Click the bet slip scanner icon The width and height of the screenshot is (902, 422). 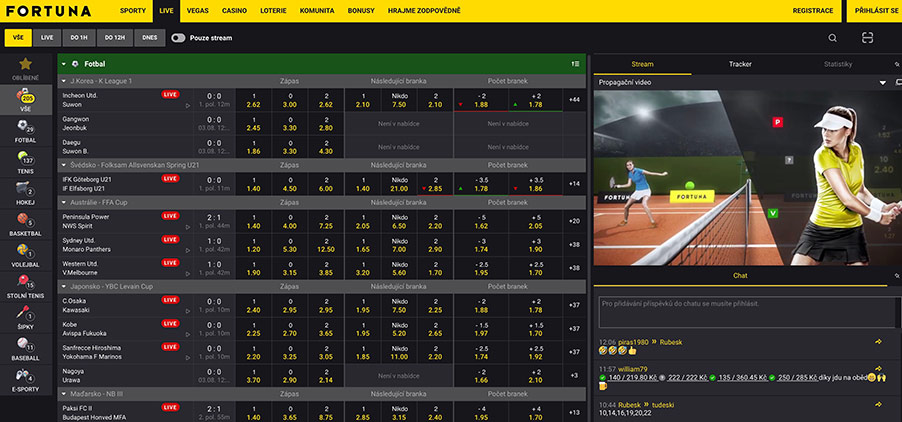click(867, 38)
